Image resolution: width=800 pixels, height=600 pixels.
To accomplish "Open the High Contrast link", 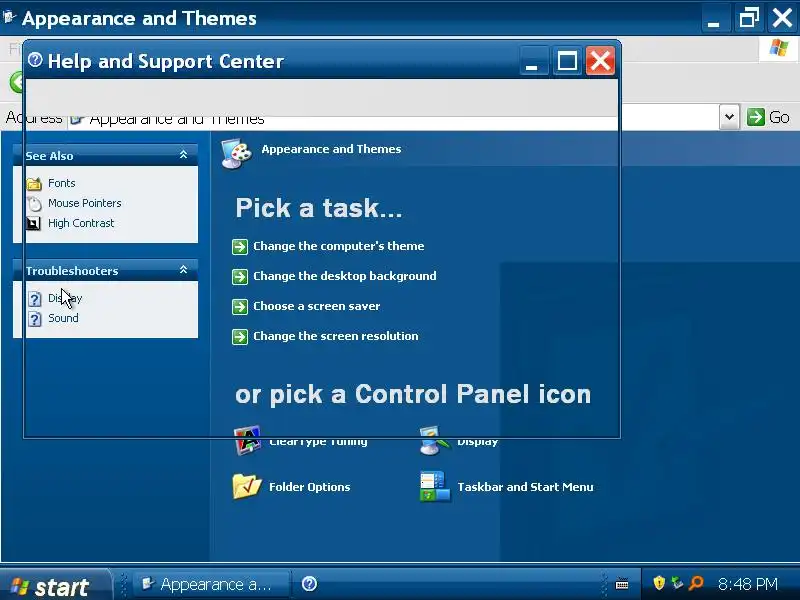I will (81, 223).
